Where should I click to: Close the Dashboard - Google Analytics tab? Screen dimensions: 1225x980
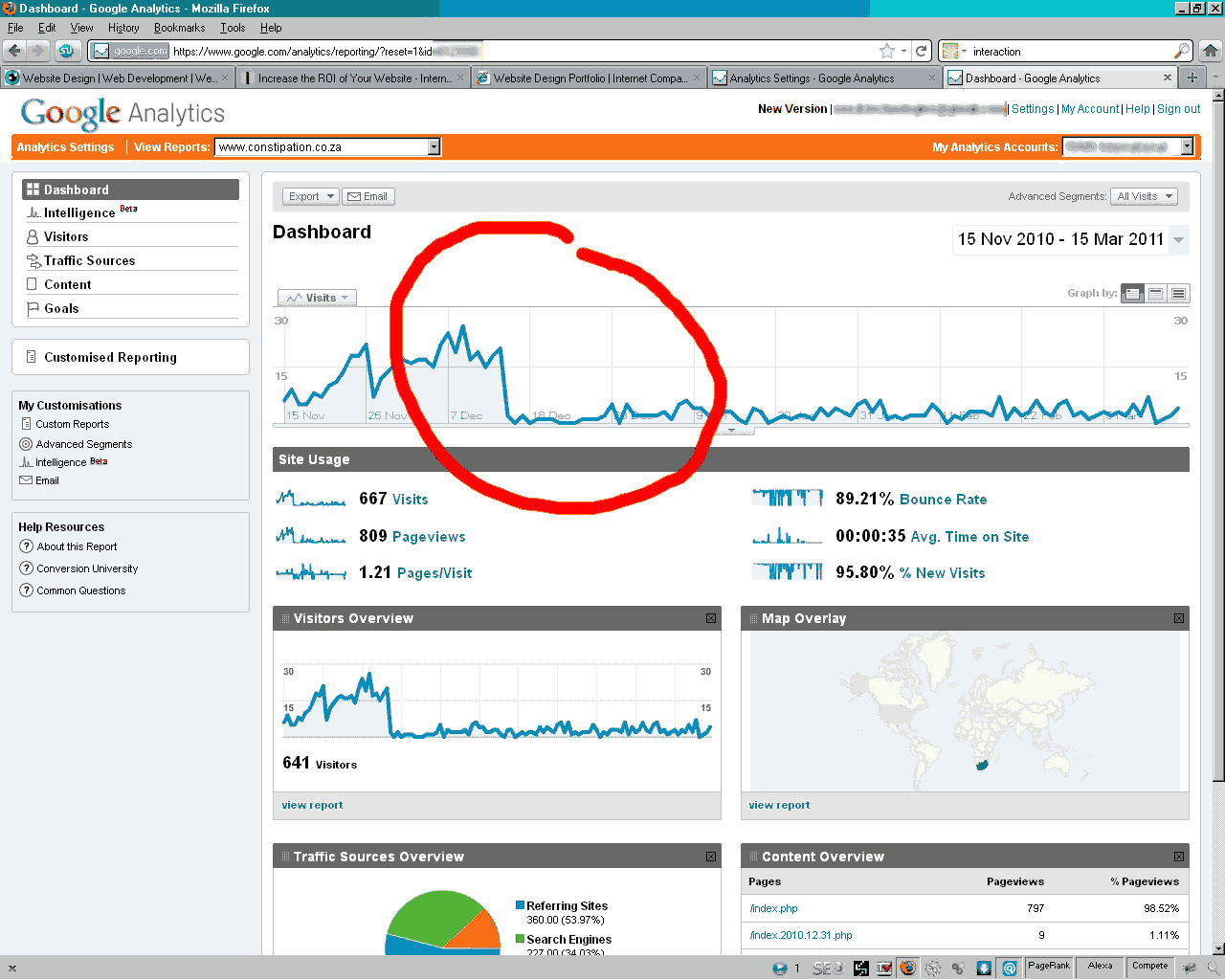[1167, 78]
